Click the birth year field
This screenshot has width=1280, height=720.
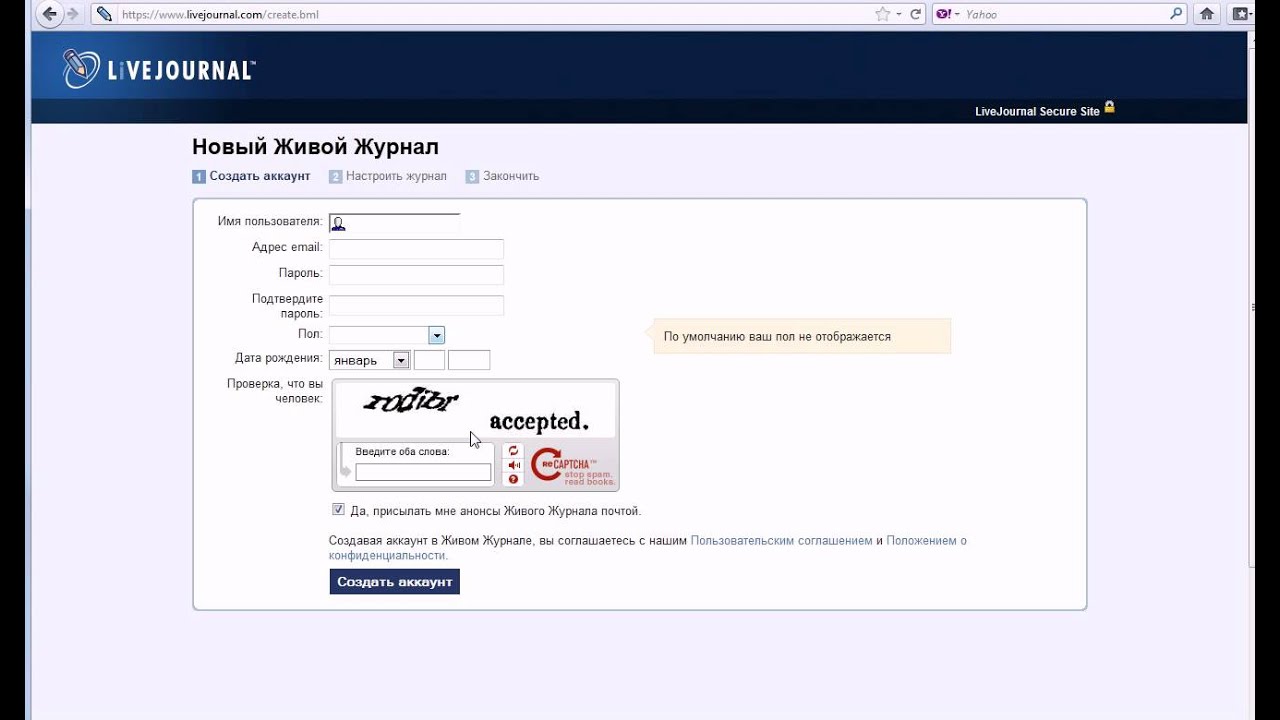pyautogui.click(x=469, y=360)
